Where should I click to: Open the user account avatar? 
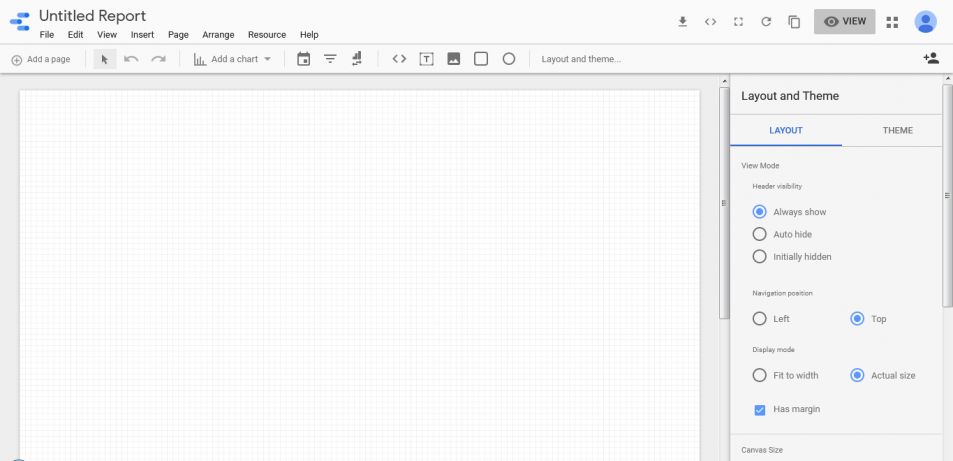pyautogui.click(x=925, y=22)
